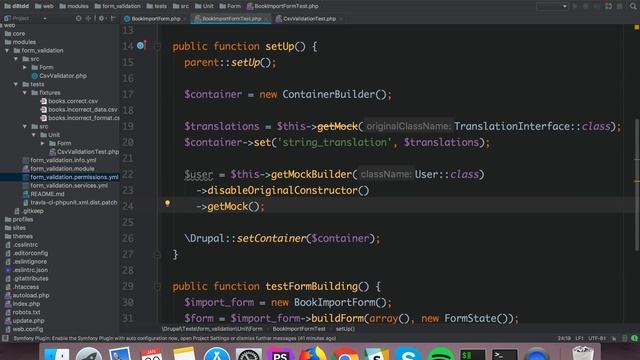The height and width of the screenshot is (360, 640).
Task: Open the run configuration dropdown
Action: tap(552, 6)
